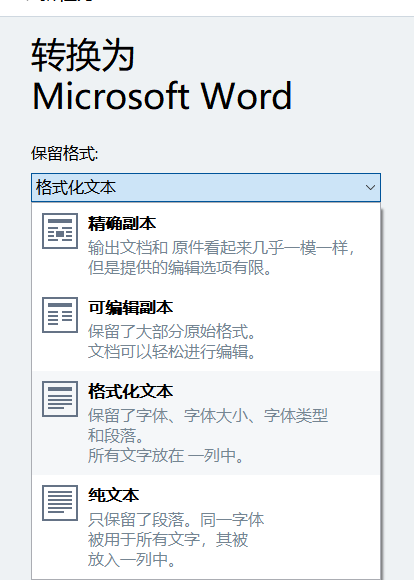Choose the 纯文本 option title
414x580 pixels.
(113, 496)
